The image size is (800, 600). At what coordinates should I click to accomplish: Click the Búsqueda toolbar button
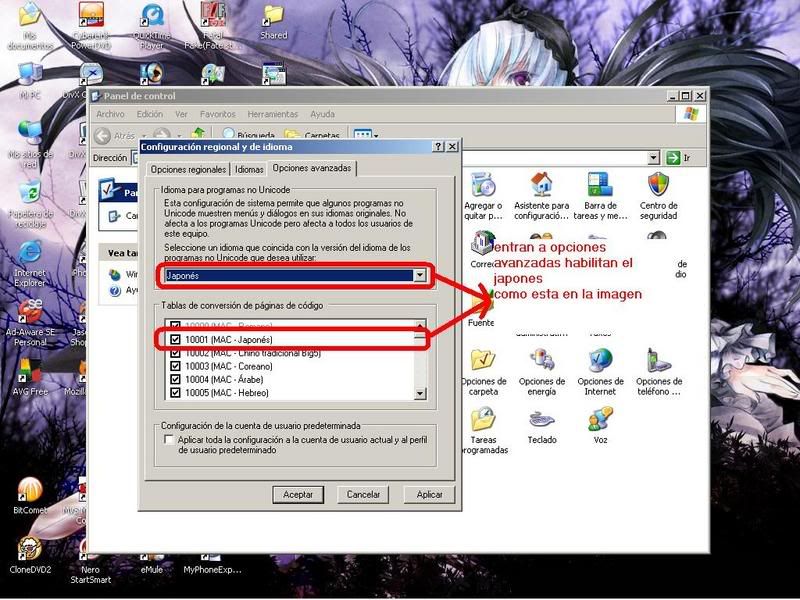[249, 135]
